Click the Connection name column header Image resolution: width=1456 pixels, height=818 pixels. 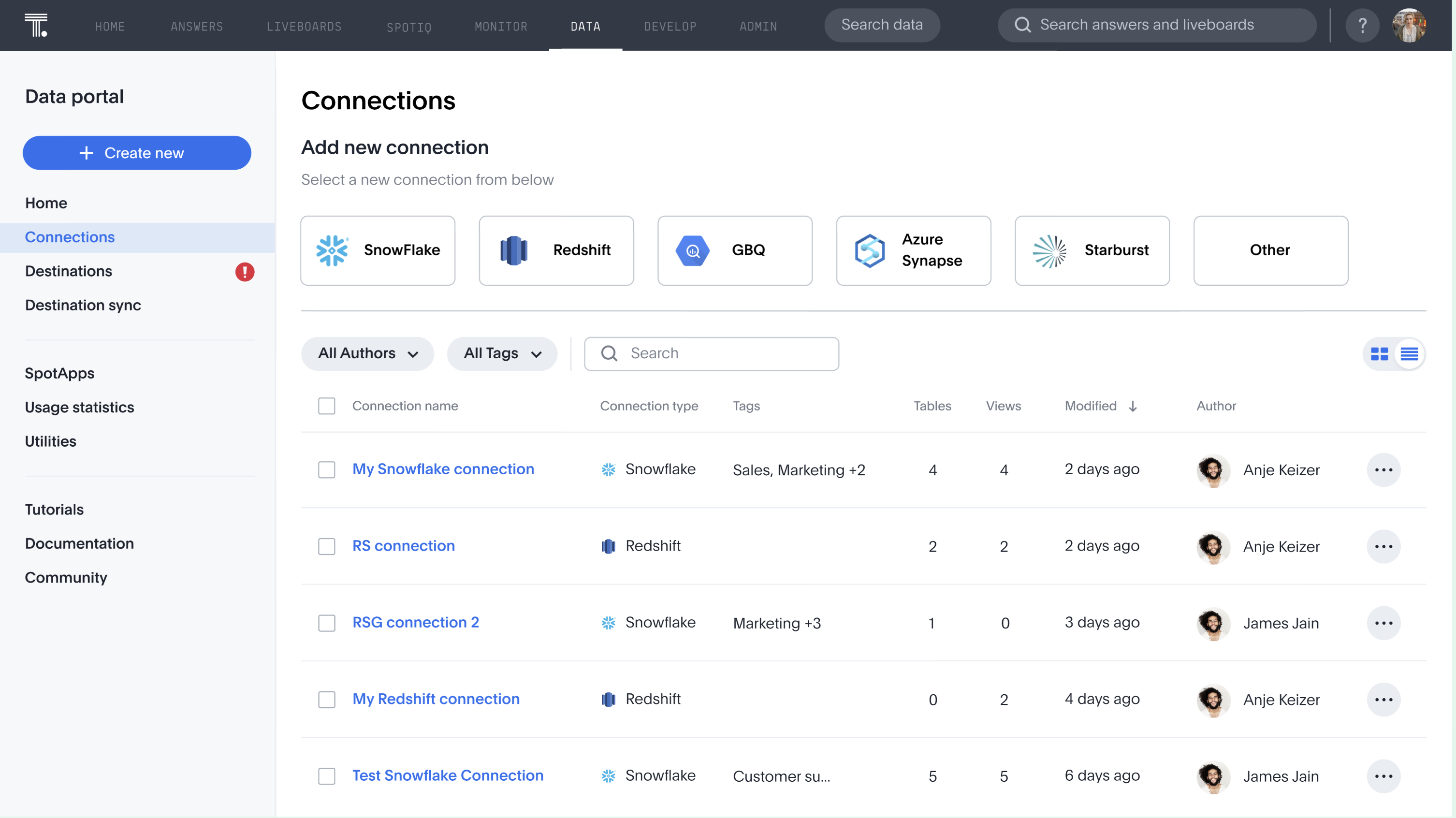(x=405, y=407)
